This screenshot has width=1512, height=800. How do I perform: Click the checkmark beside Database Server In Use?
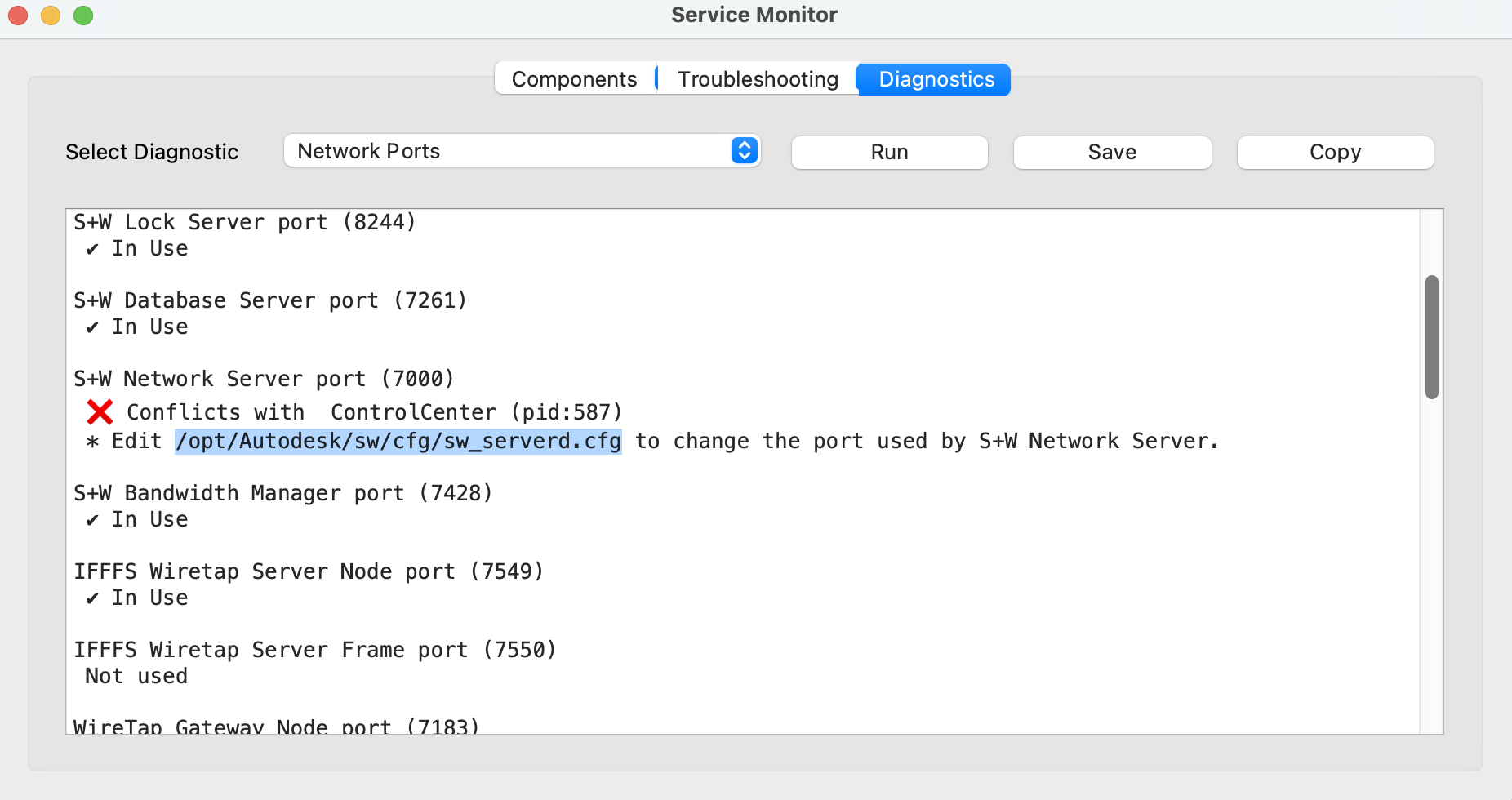91,327
